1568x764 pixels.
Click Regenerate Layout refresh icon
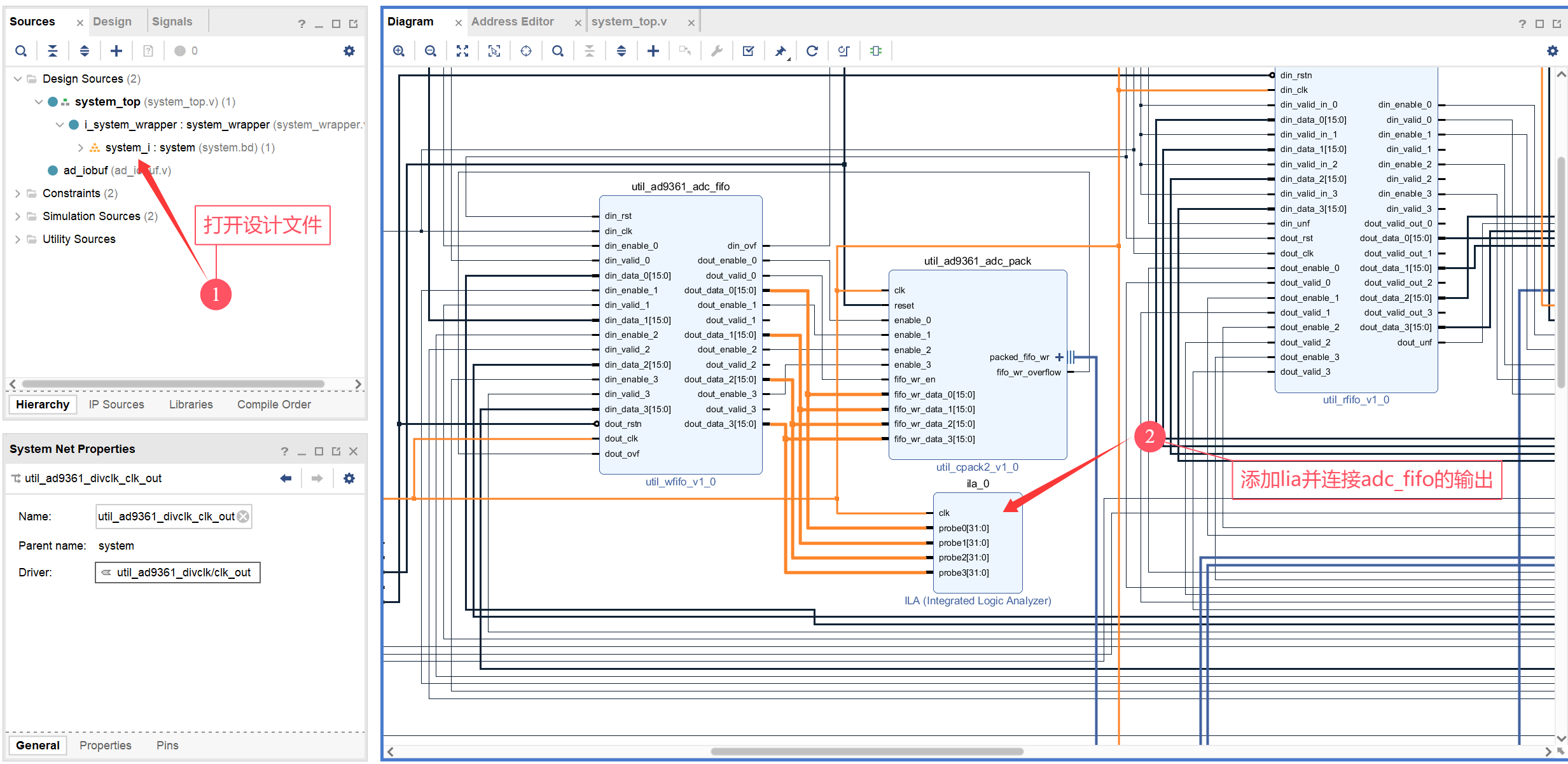point(812,51)
